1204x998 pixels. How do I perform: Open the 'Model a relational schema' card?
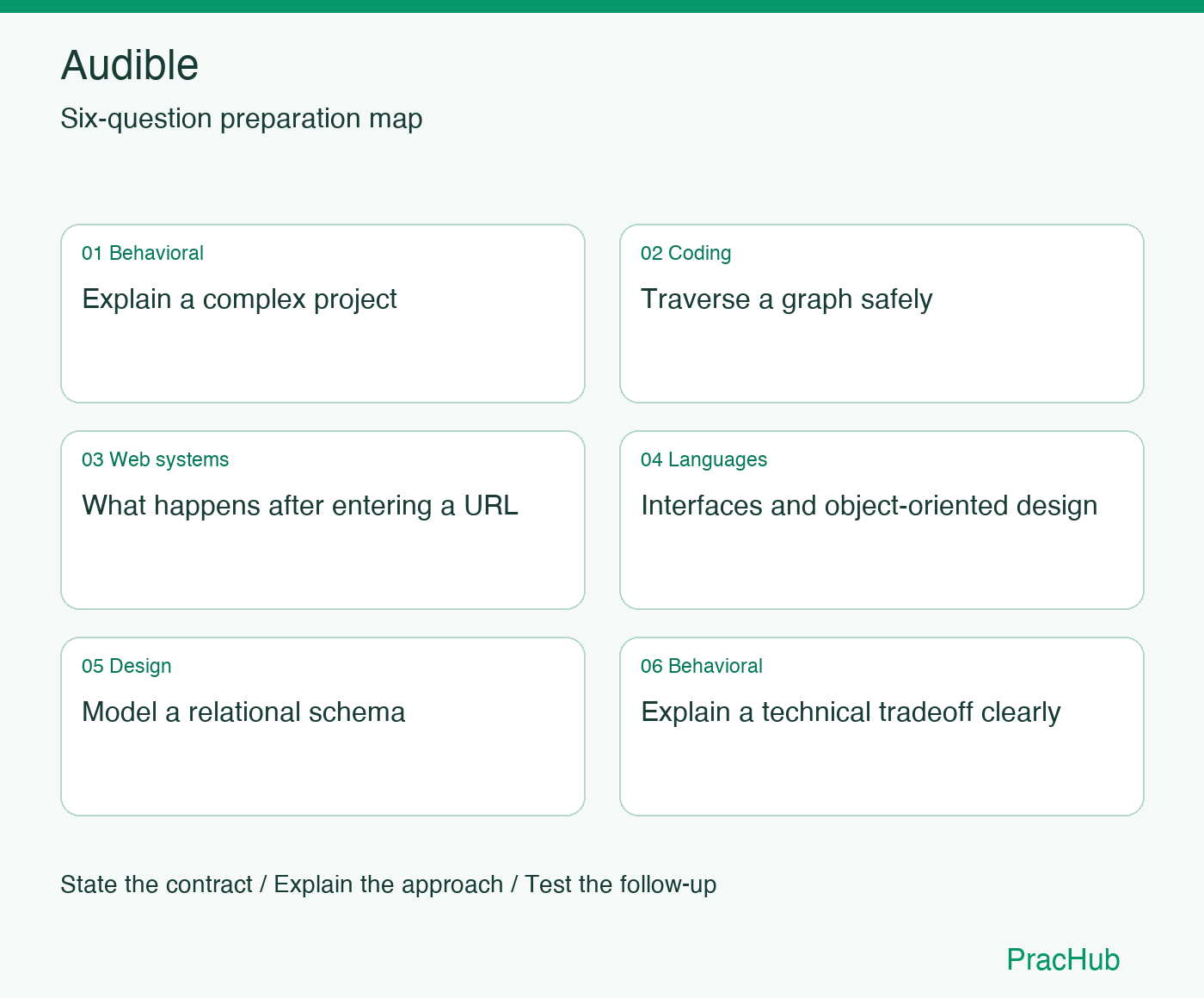coord(322,726)
